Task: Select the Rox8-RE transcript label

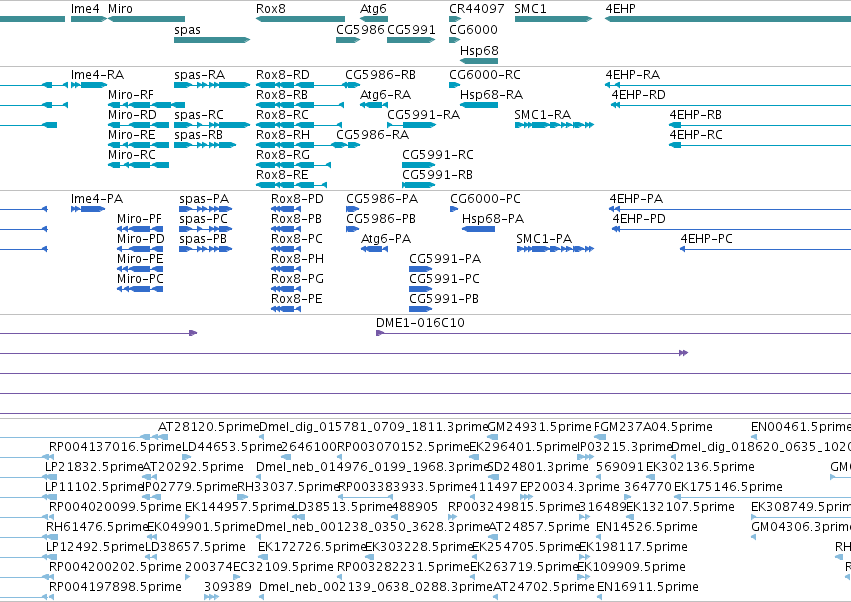Action: [282, 175]
